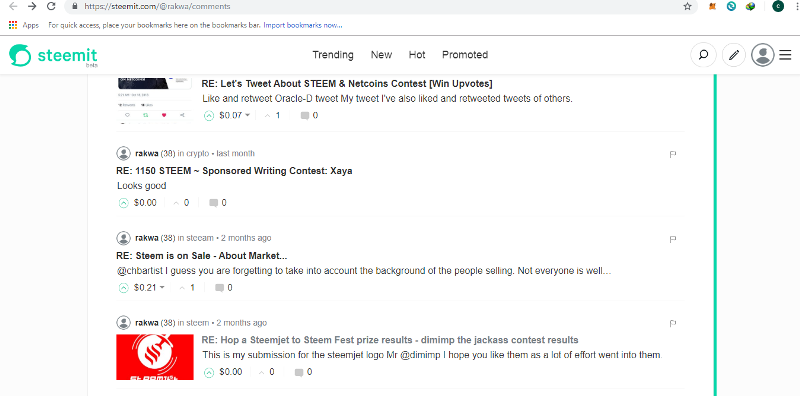Show voters list on Steem Sale comment
800x396 pixels.
(x=187, y=288)
